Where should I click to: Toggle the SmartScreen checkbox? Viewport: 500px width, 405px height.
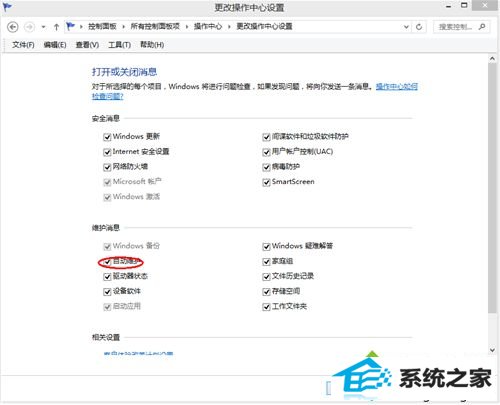[x=266, y=182]
